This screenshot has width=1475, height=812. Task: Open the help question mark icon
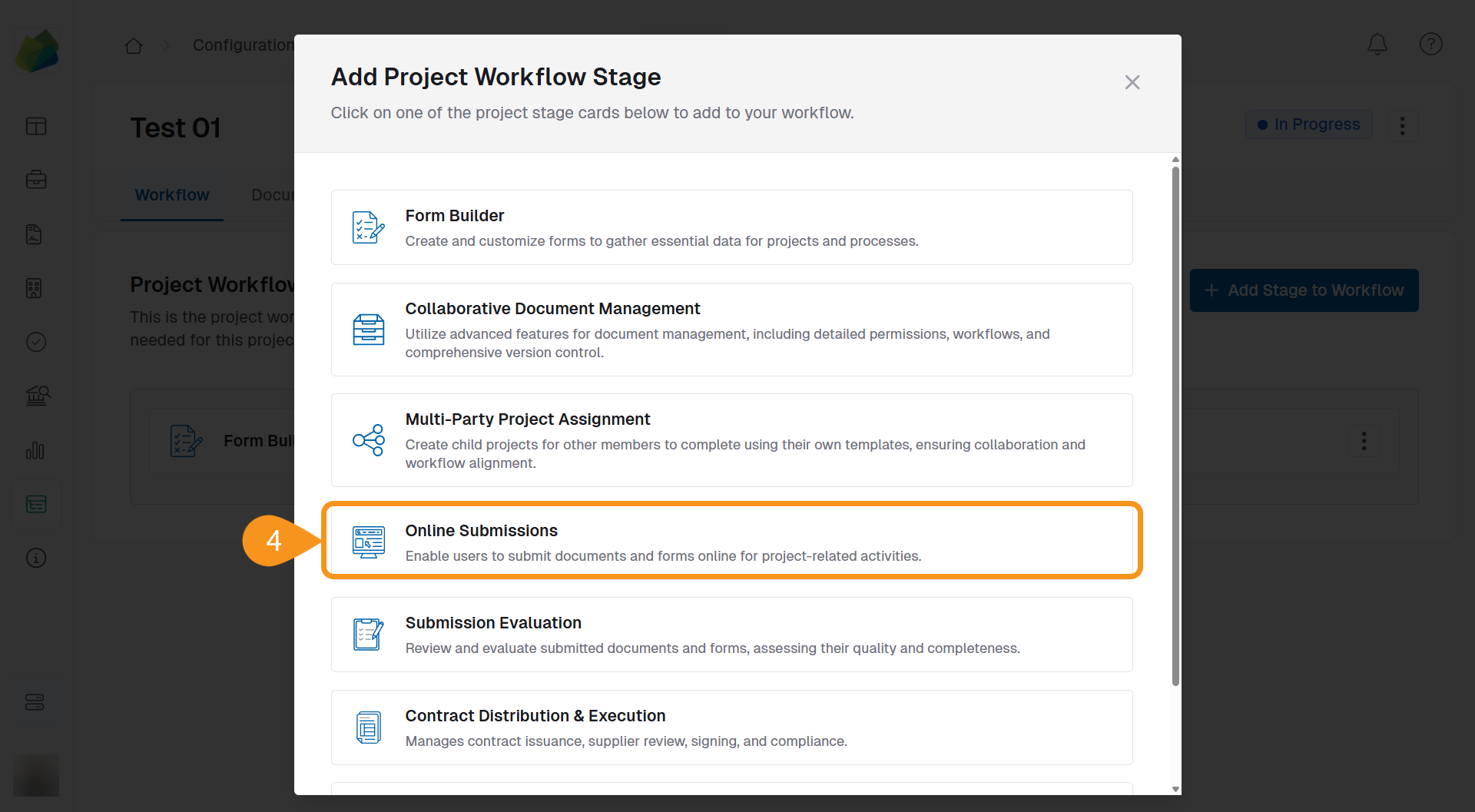[x=1430, y=45]
